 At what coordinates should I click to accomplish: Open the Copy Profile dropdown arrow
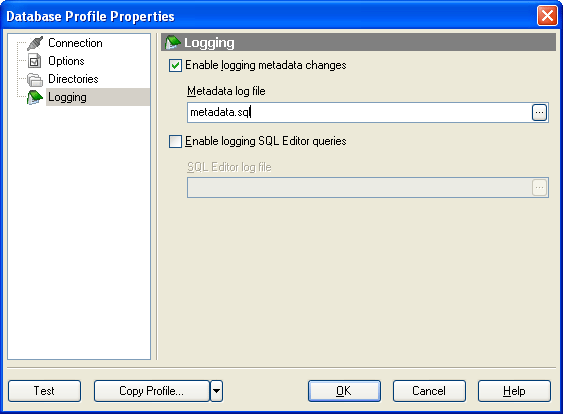tap(217, 391)
